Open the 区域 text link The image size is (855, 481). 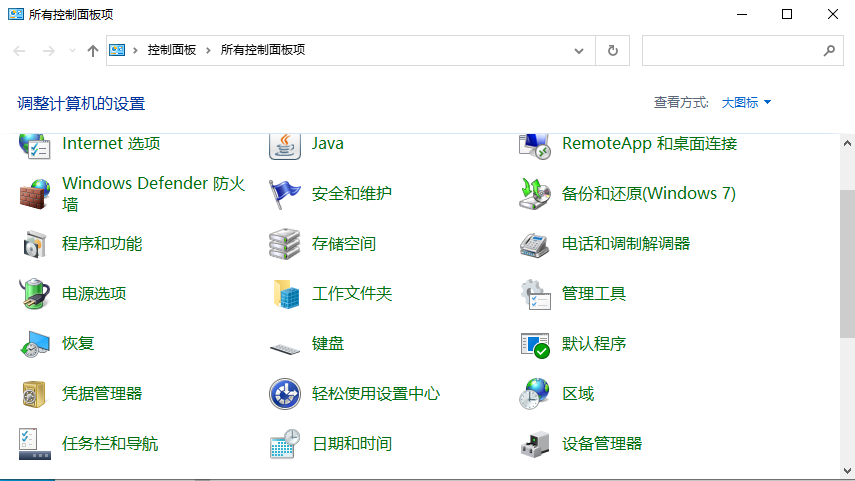[578, 394]
